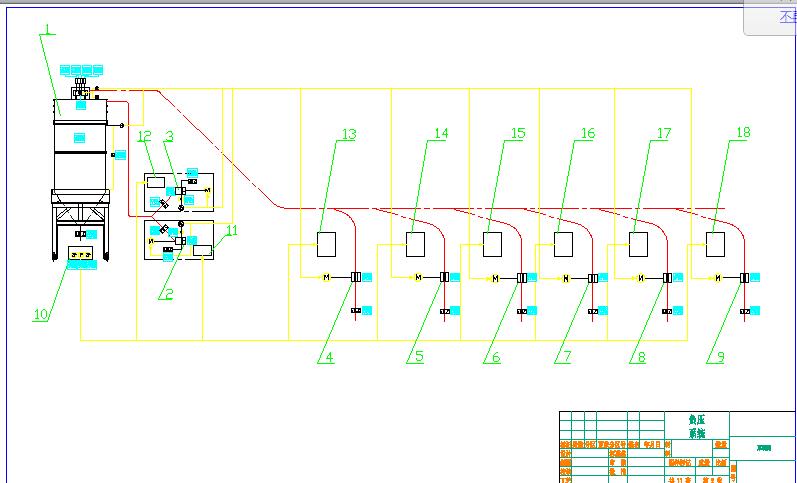The width and height of the screenshot is (797, 483).
Task: Click the green callout number 4
Action: click(x=329, y=357)
